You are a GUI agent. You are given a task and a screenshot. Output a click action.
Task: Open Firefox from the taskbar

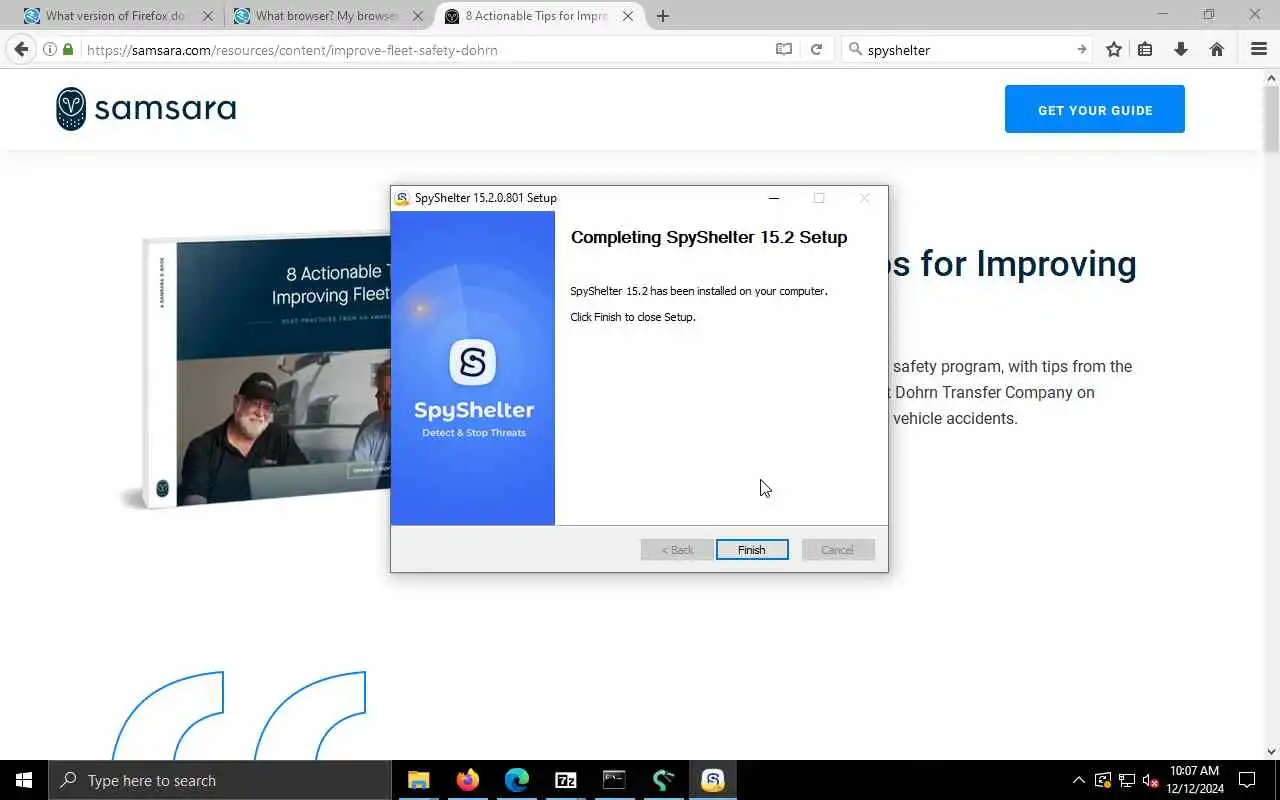click(x=467, y=780)
